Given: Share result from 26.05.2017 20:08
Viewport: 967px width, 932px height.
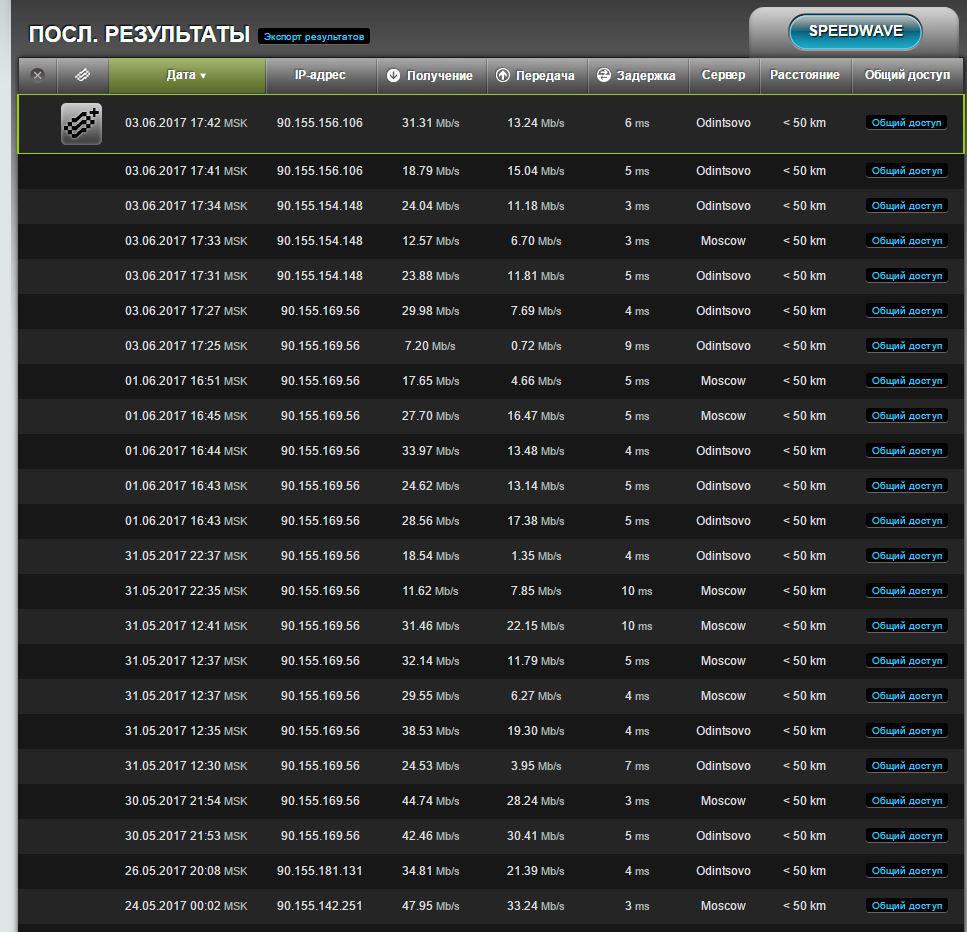Looking at the screenshot, I should click(x=907, y=871).
